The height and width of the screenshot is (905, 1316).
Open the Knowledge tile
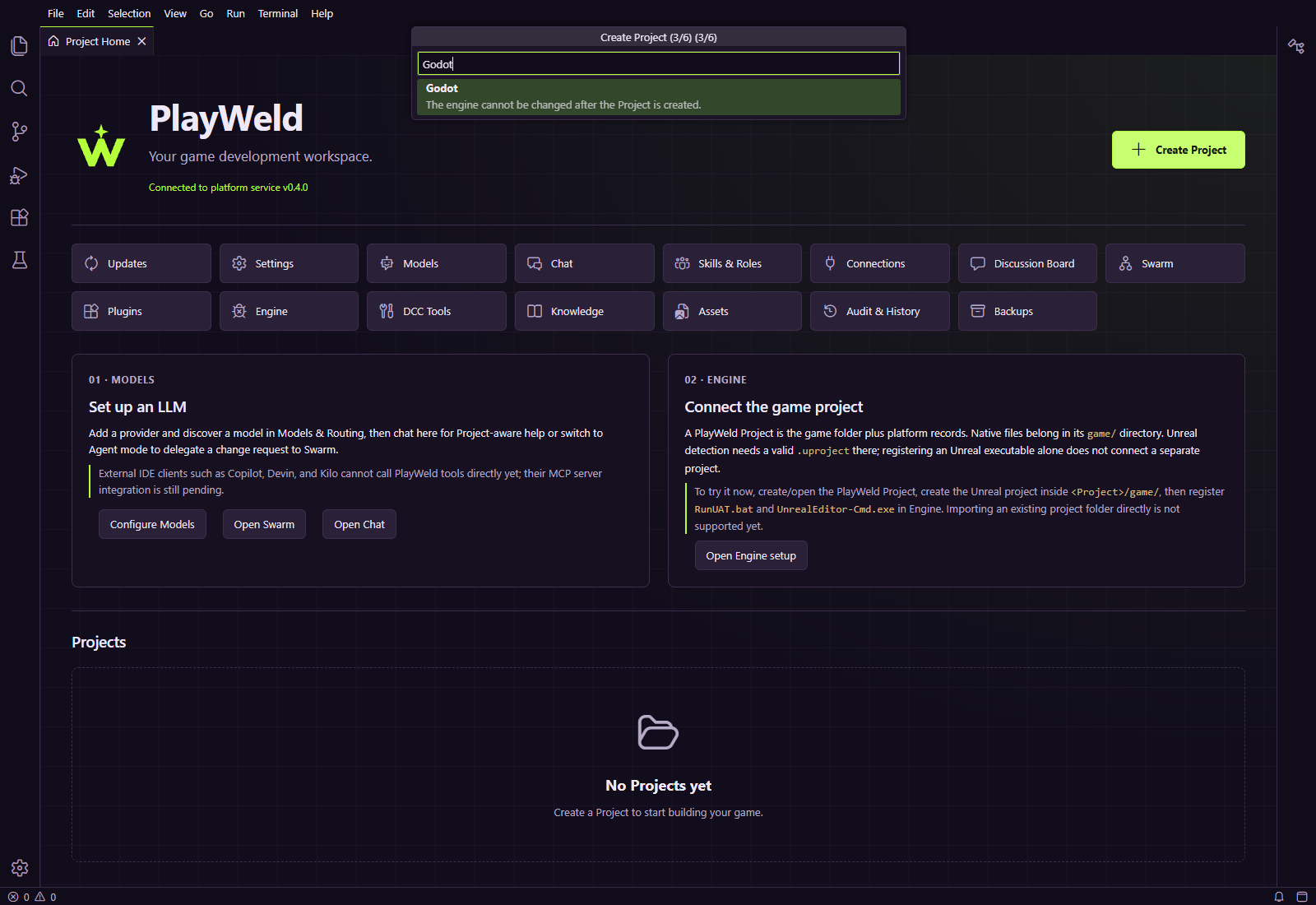[585, 311]
